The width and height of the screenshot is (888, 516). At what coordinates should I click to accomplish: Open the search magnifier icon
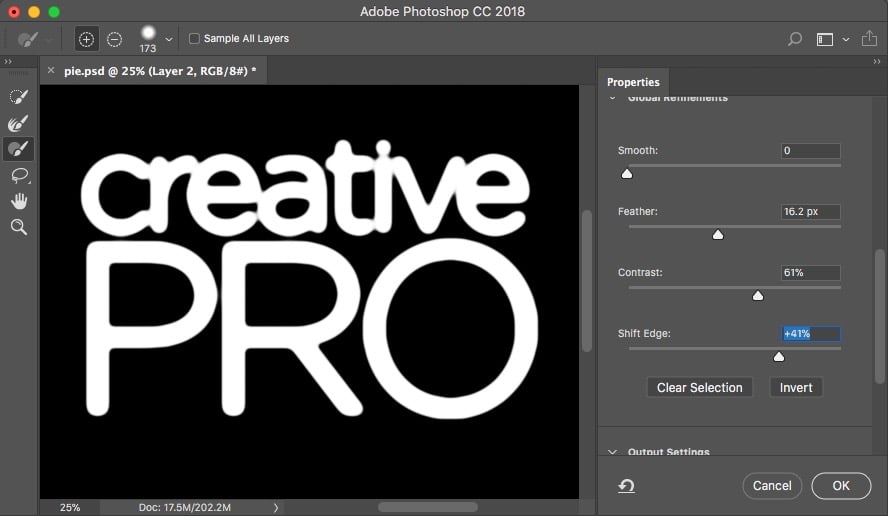pyautogui.click(x=795, y=39)
